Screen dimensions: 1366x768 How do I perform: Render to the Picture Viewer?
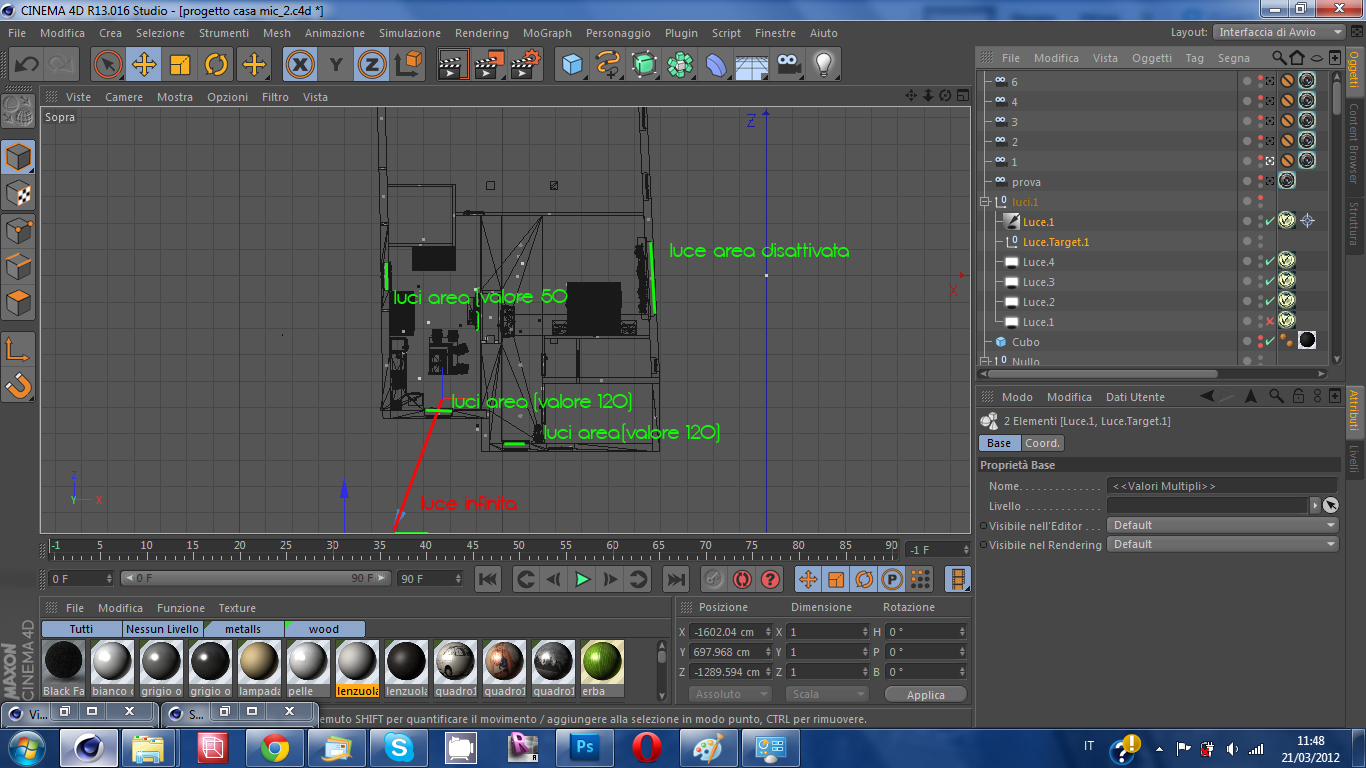click(x=490, y=66)
